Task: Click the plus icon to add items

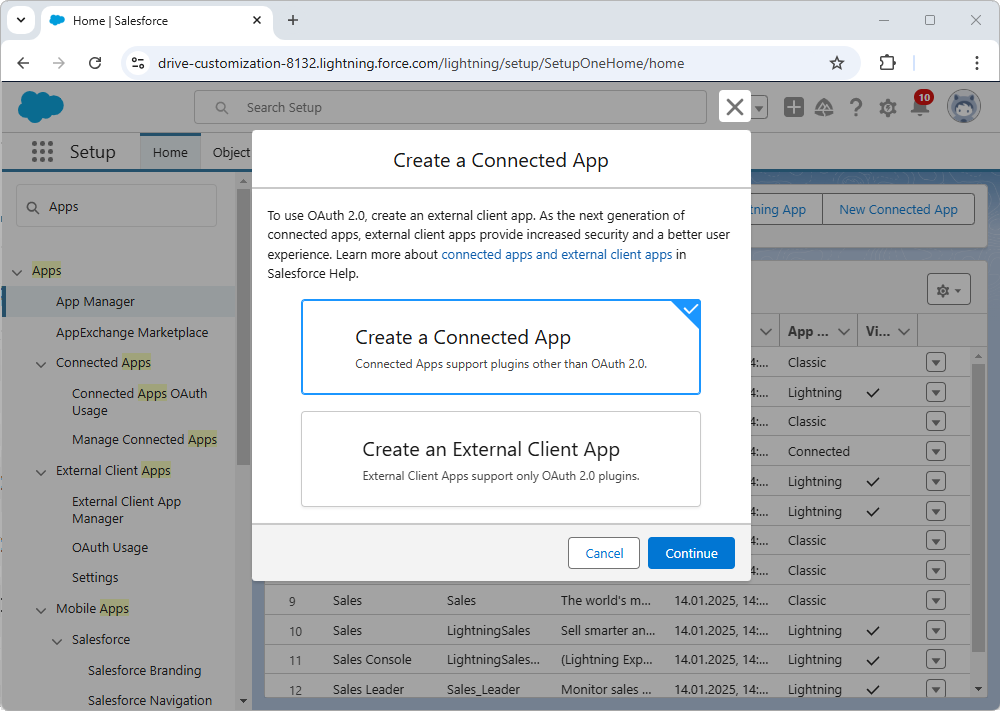Action: coord(793,107)
